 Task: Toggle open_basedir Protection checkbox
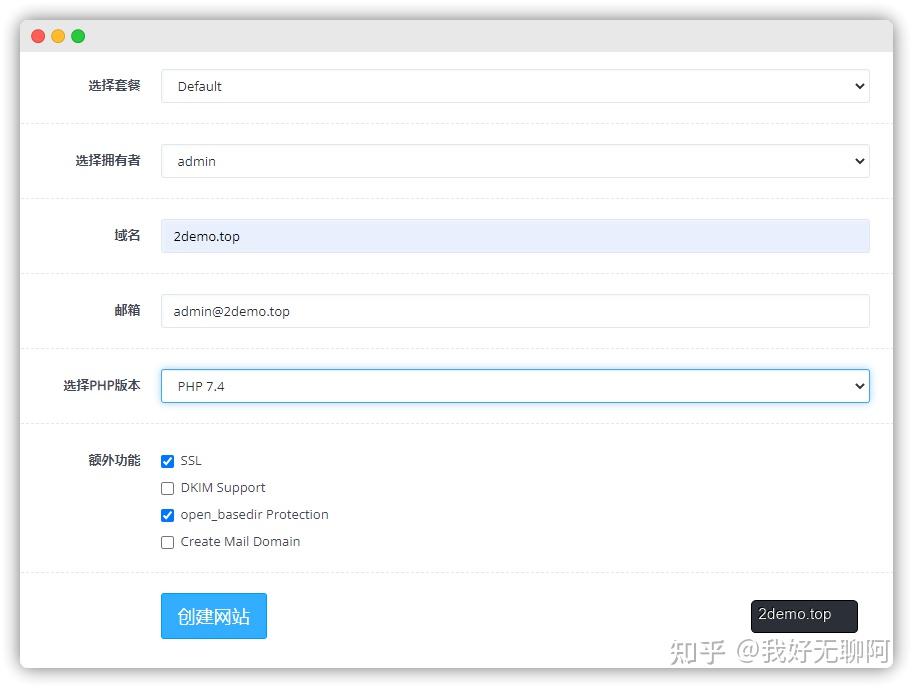[168, 515]
